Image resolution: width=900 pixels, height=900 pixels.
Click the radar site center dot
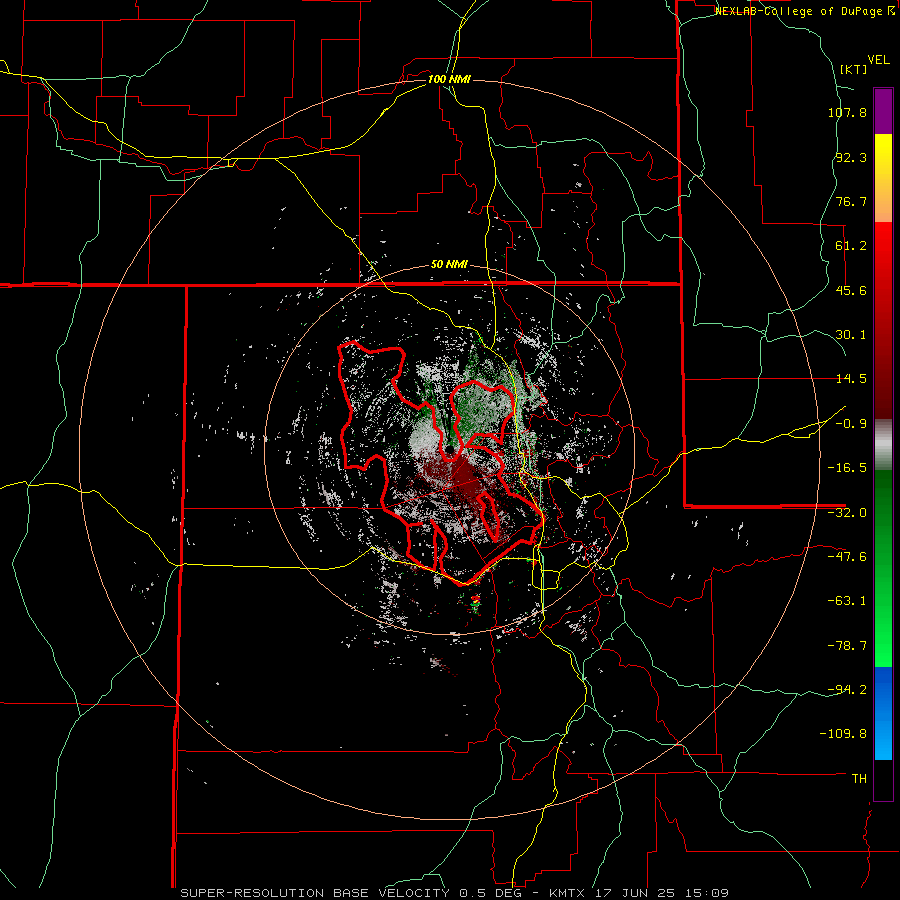[x=450, y=448]
